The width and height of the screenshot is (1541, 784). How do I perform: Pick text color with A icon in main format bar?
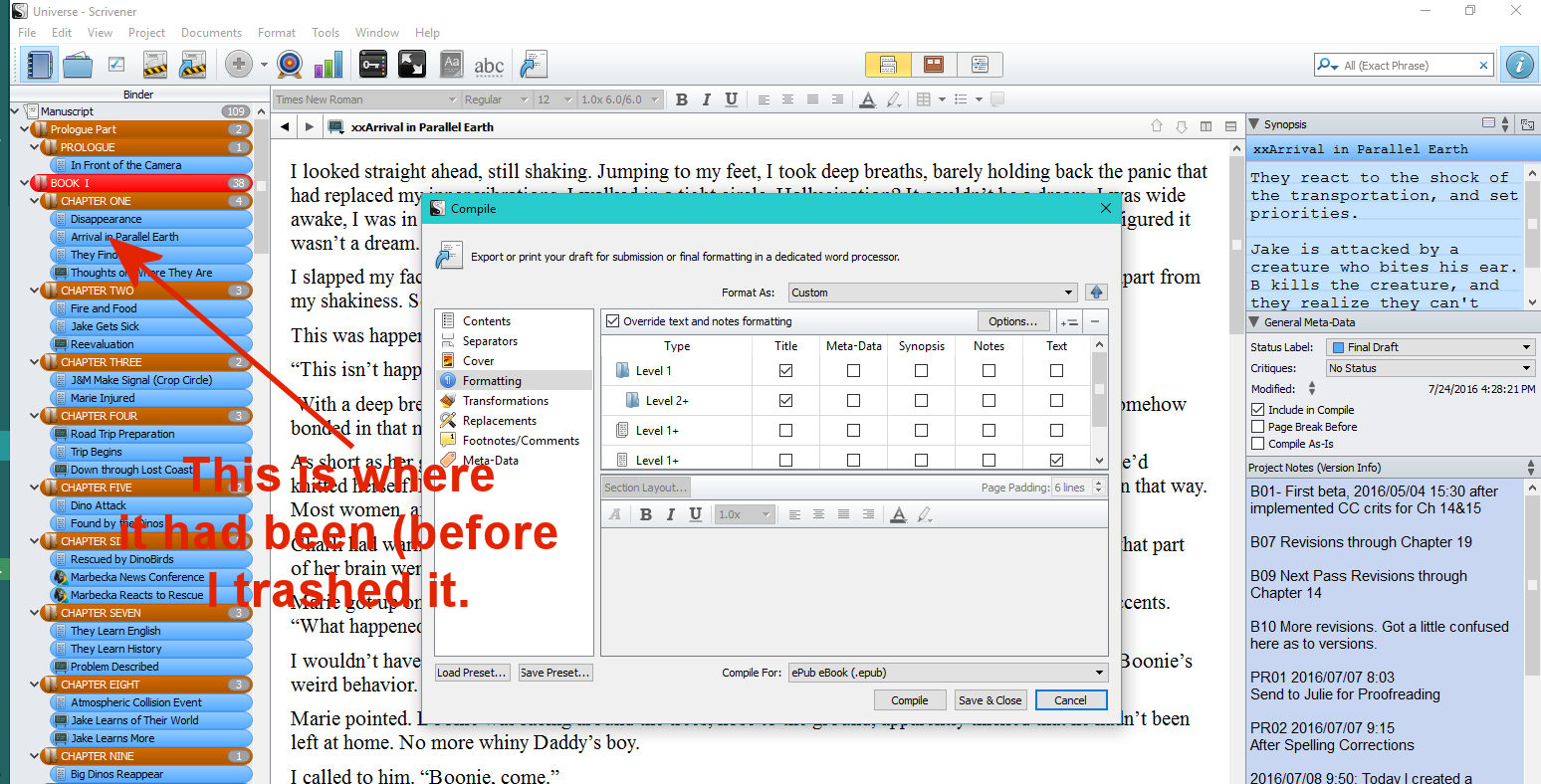click(x=867, y=99)
